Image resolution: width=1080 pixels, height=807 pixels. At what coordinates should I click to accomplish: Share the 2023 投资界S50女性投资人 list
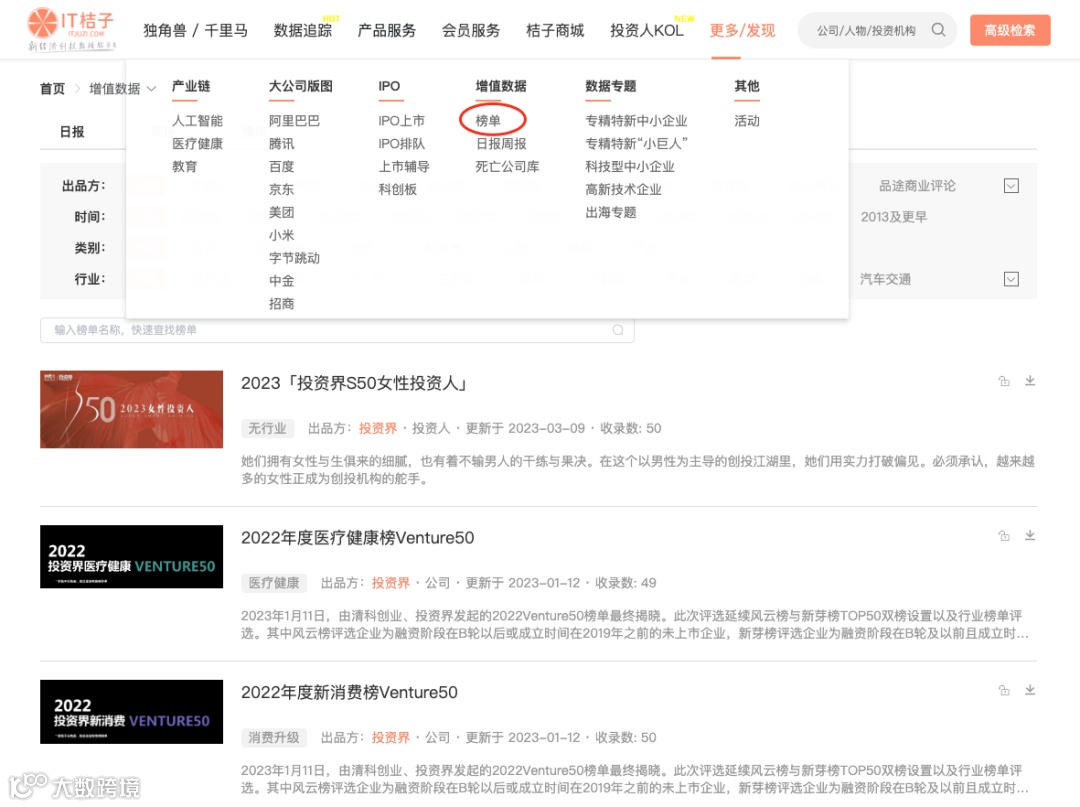pos(1004,381)
